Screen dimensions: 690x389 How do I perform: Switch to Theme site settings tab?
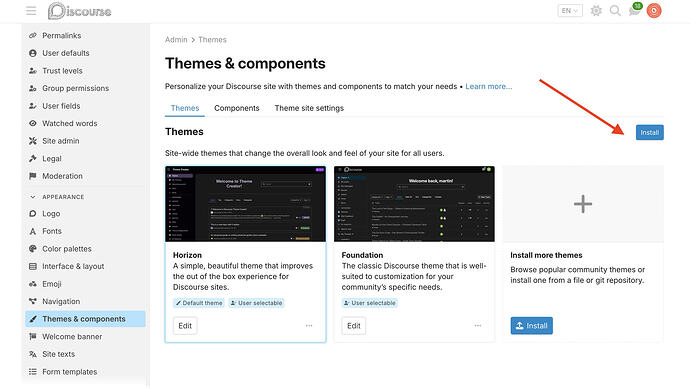coord(309,108)
